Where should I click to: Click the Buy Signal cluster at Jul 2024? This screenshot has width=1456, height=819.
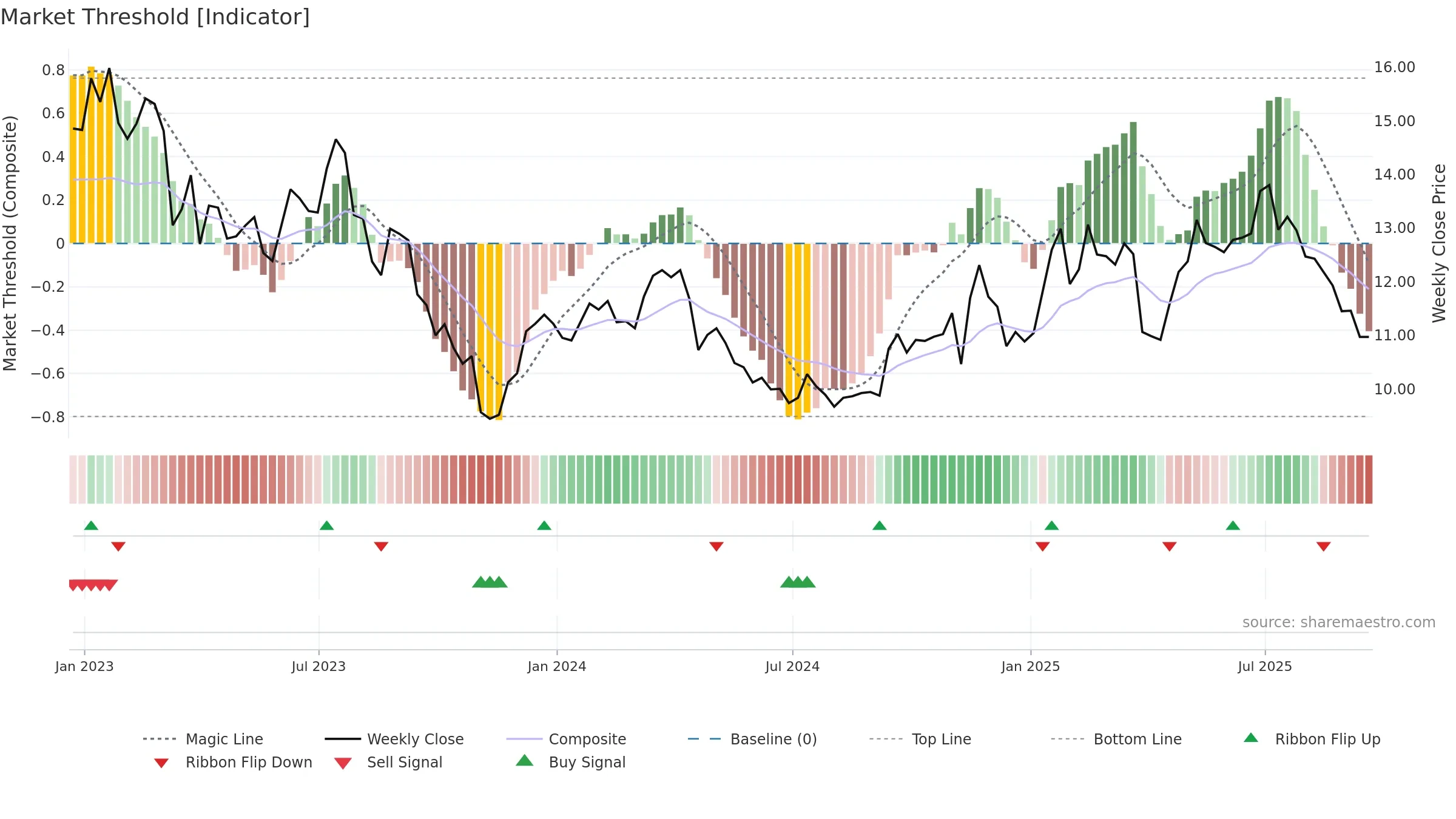pos(798,582)
